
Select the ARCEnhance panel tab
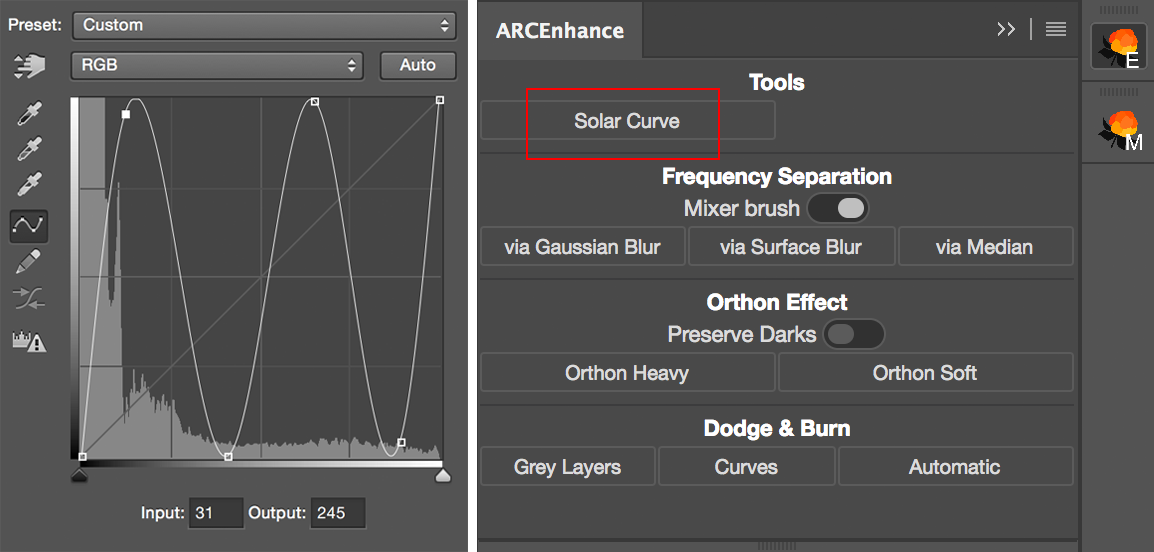click(x=560, y=30)
